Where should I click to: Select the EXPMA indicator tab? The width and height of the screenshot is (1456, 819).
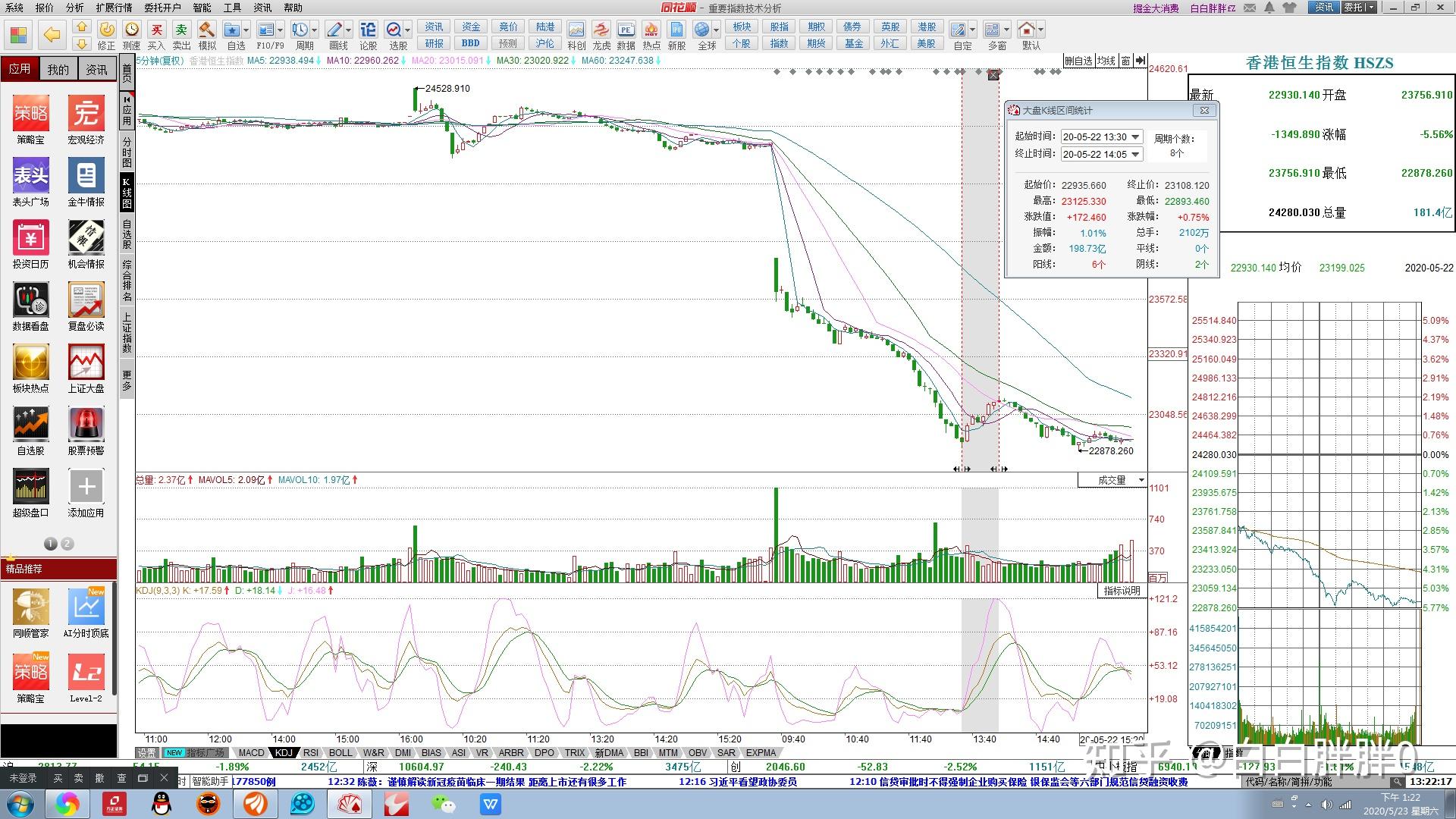pos(761,753)
